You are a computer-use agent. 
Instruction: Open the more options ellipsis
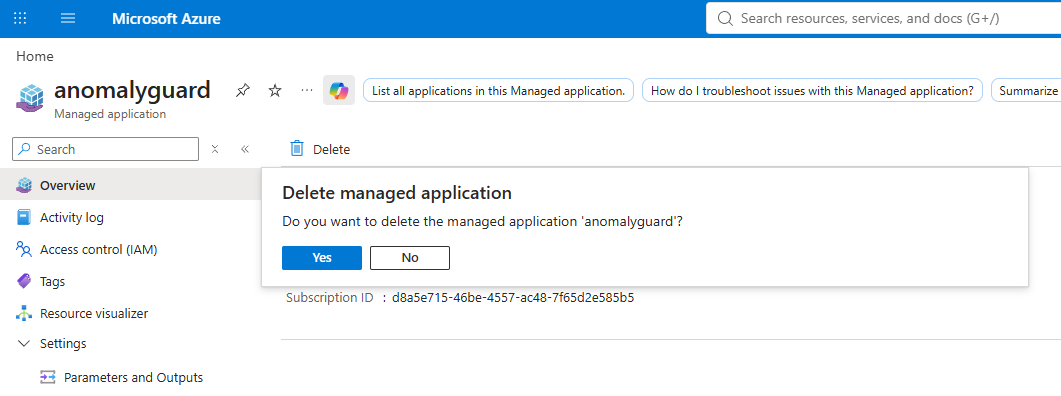pos(307,90)
